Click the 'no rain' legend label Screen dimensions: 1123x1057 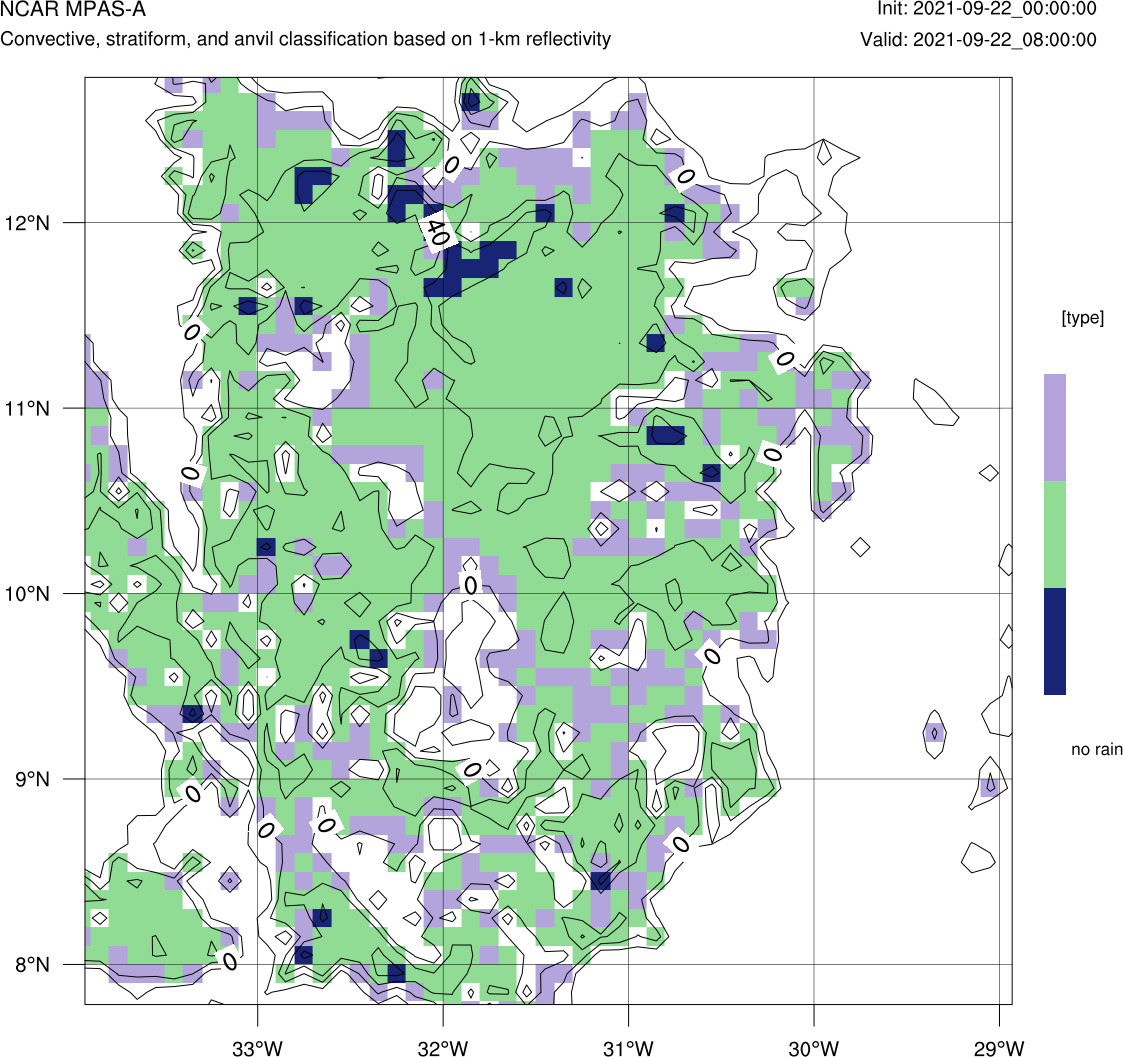point(1097,749)
